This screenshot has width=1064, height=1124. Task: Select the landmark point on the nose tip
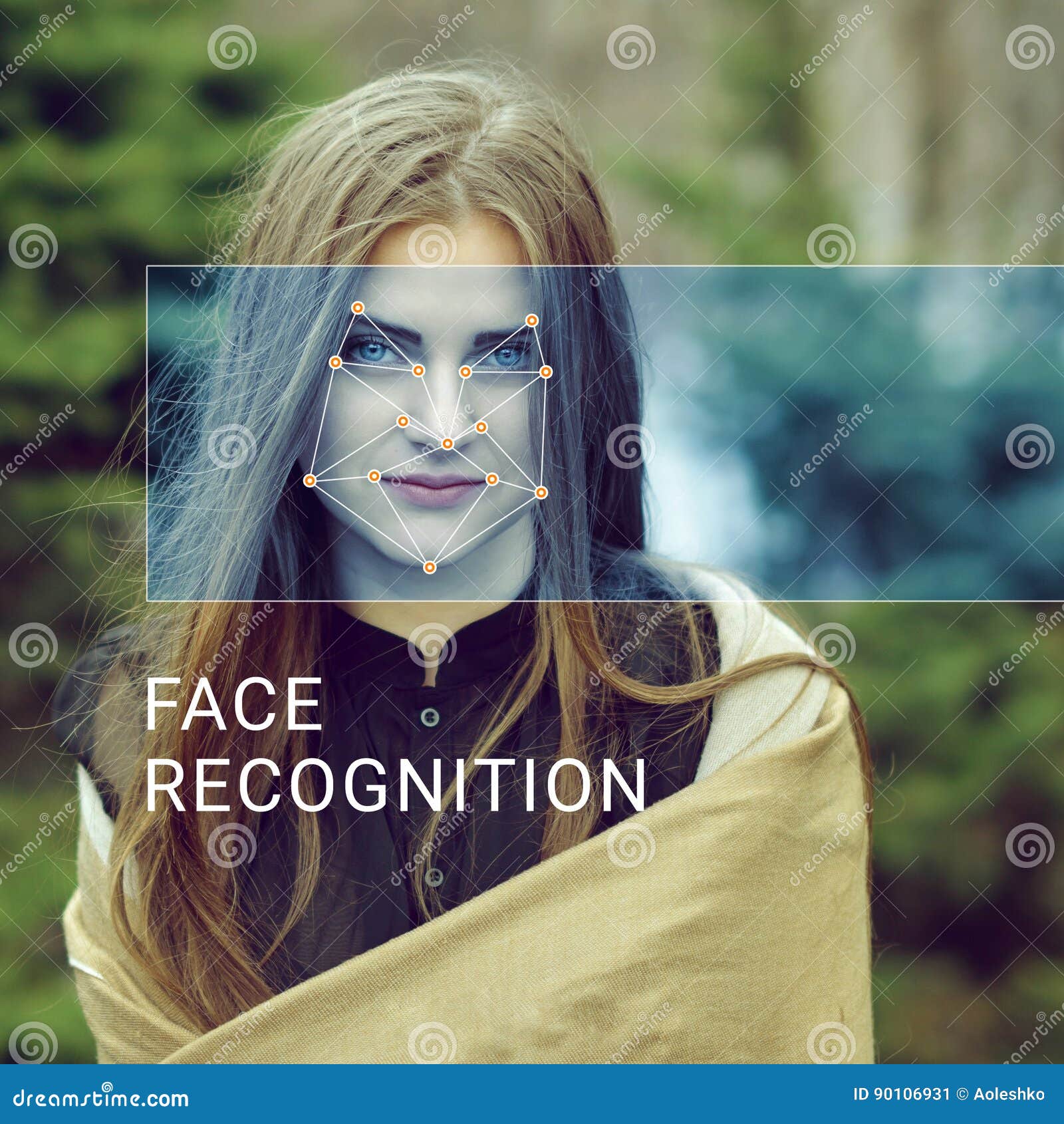point(448,442)
